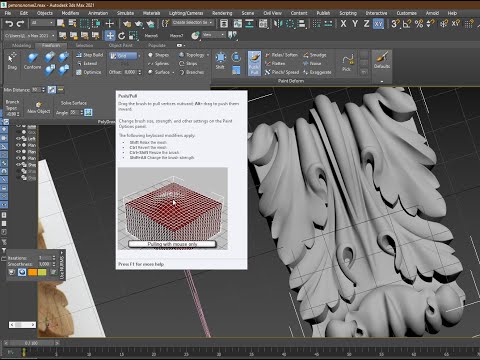Choose the Exaggerate brush
This screenshot has height=360, width=480.
click(317, 72)
